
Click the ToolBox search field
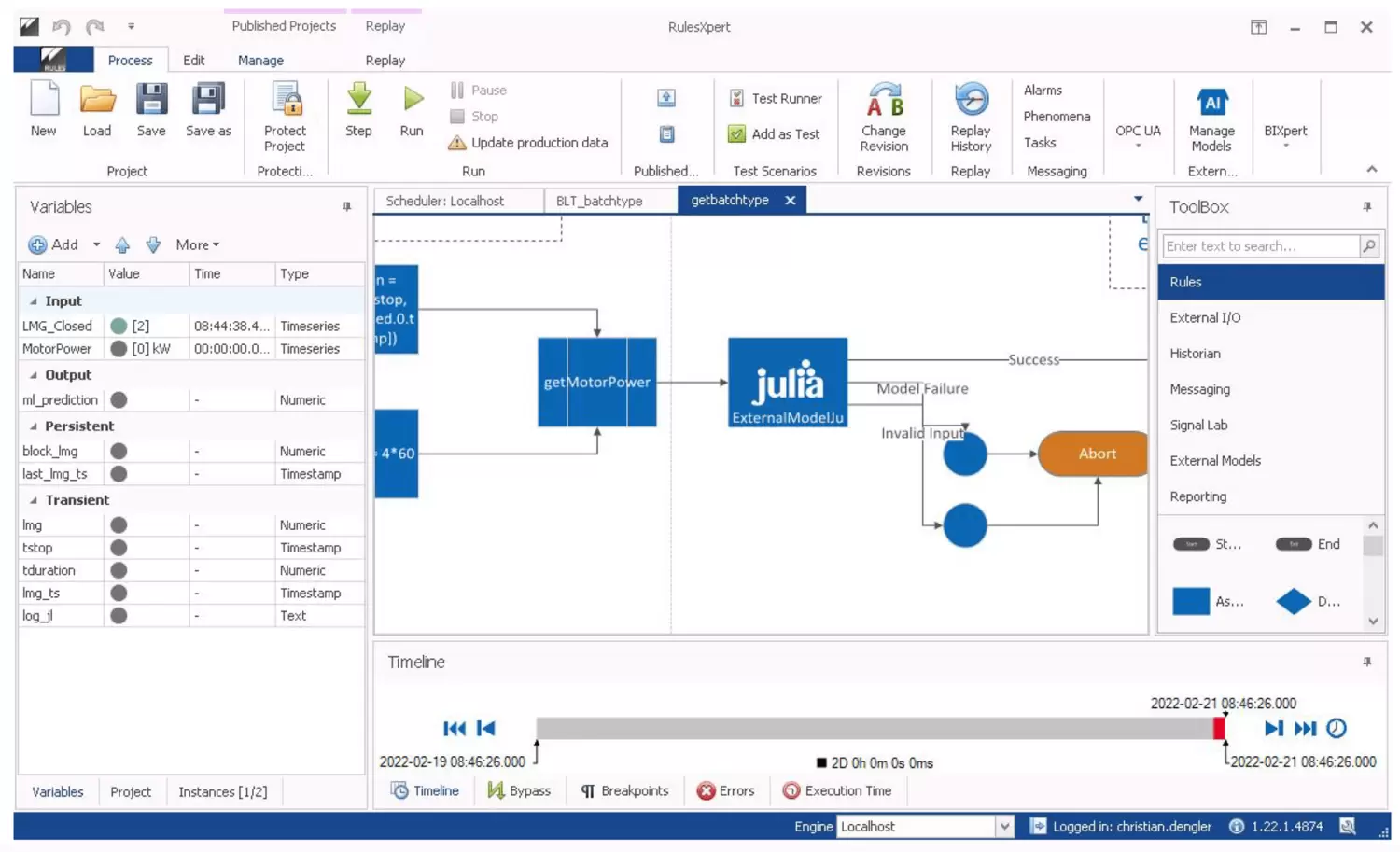pyautogui.click(x=1261, y=246)
